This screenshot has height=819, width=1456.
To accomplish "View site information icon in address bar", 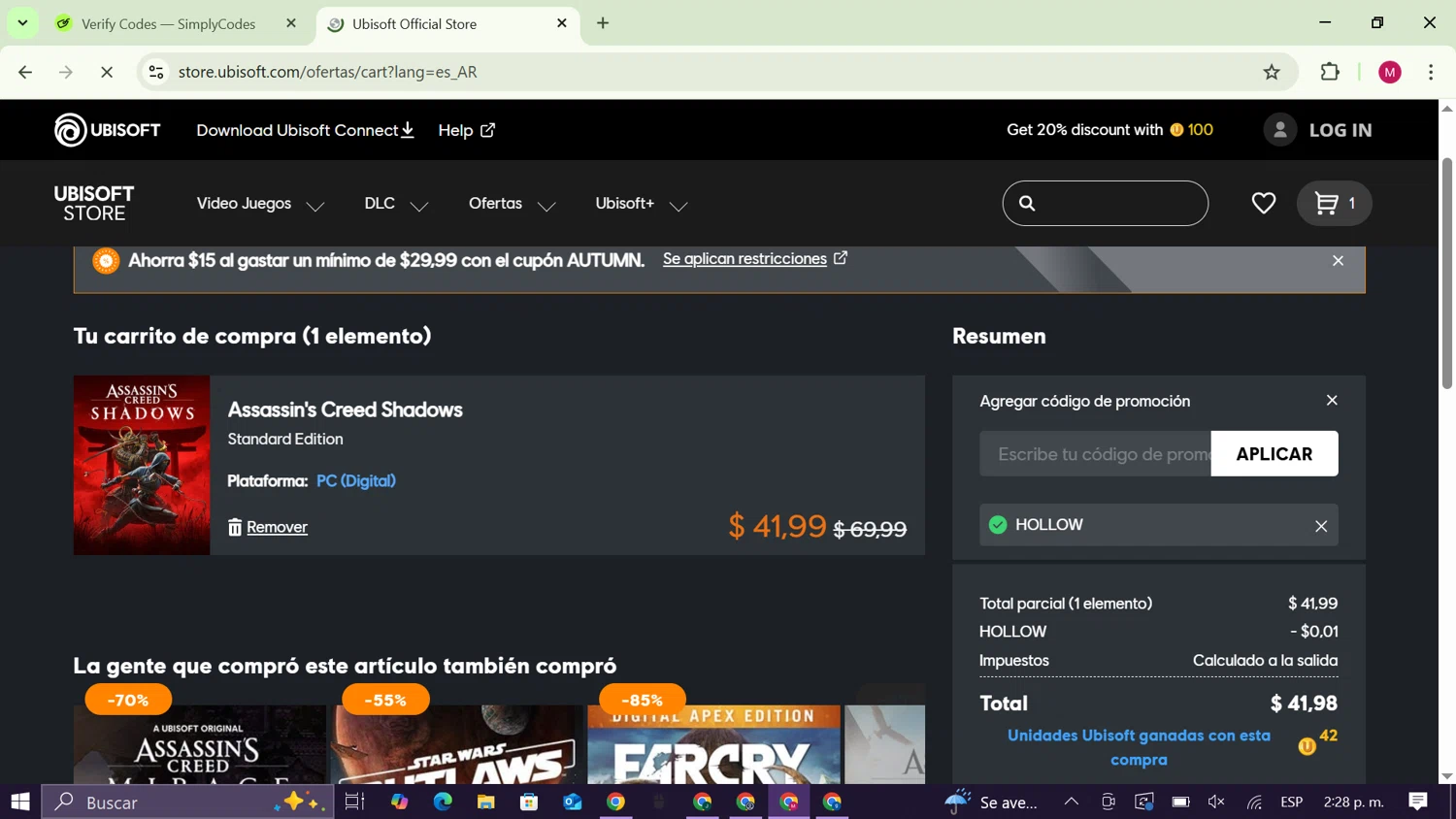I will 156,72.
